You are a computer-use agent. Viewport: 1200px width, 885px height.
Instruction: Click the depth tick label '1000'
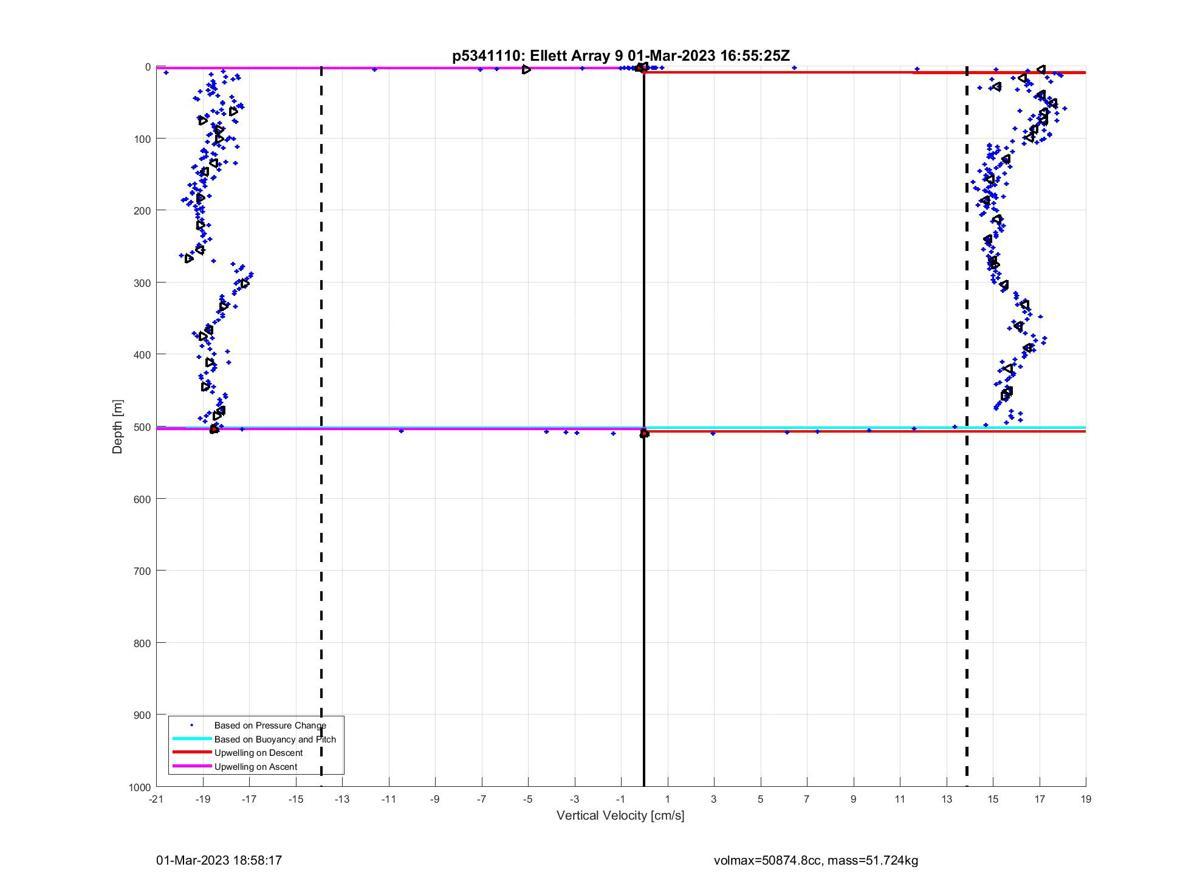coord(139,787)
